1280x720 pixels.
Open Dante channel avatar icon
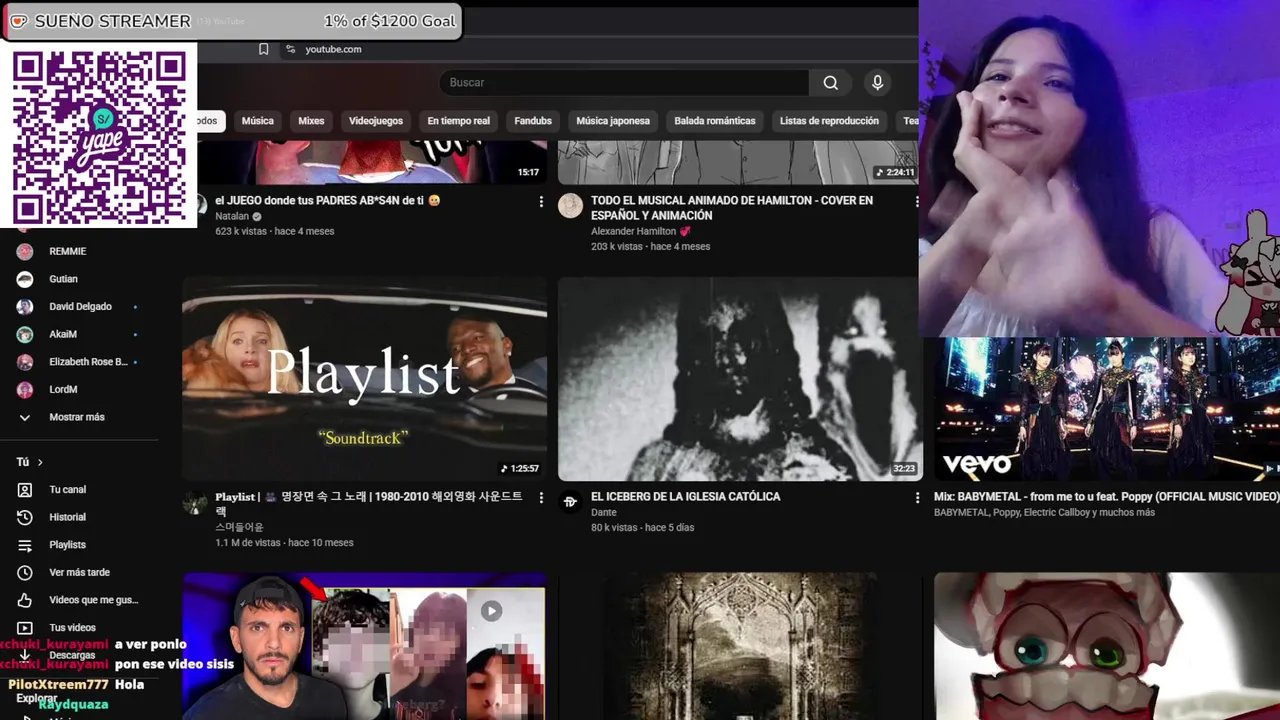570,502
